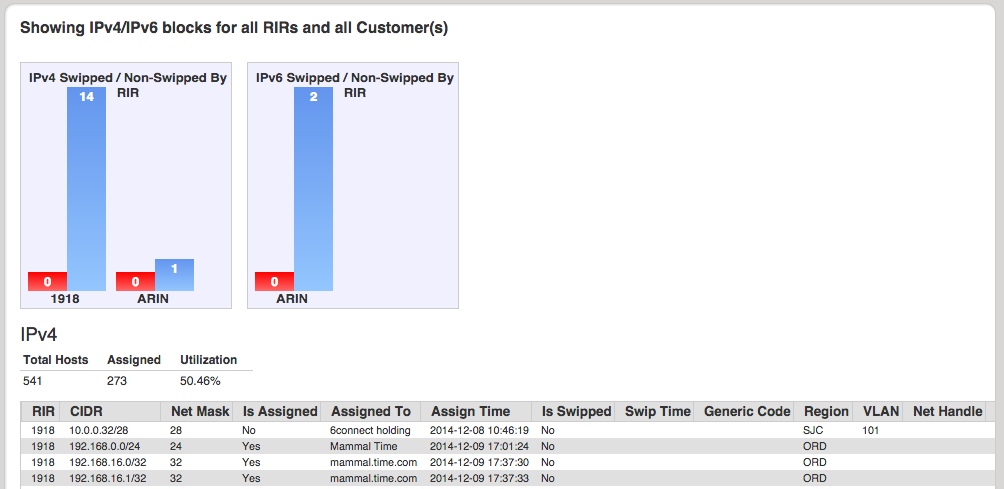The width and height of the screenshot is (1004, 489).
Task: Click net mask 28 cell
Action: pyautogui.click(x=175, y=431)
